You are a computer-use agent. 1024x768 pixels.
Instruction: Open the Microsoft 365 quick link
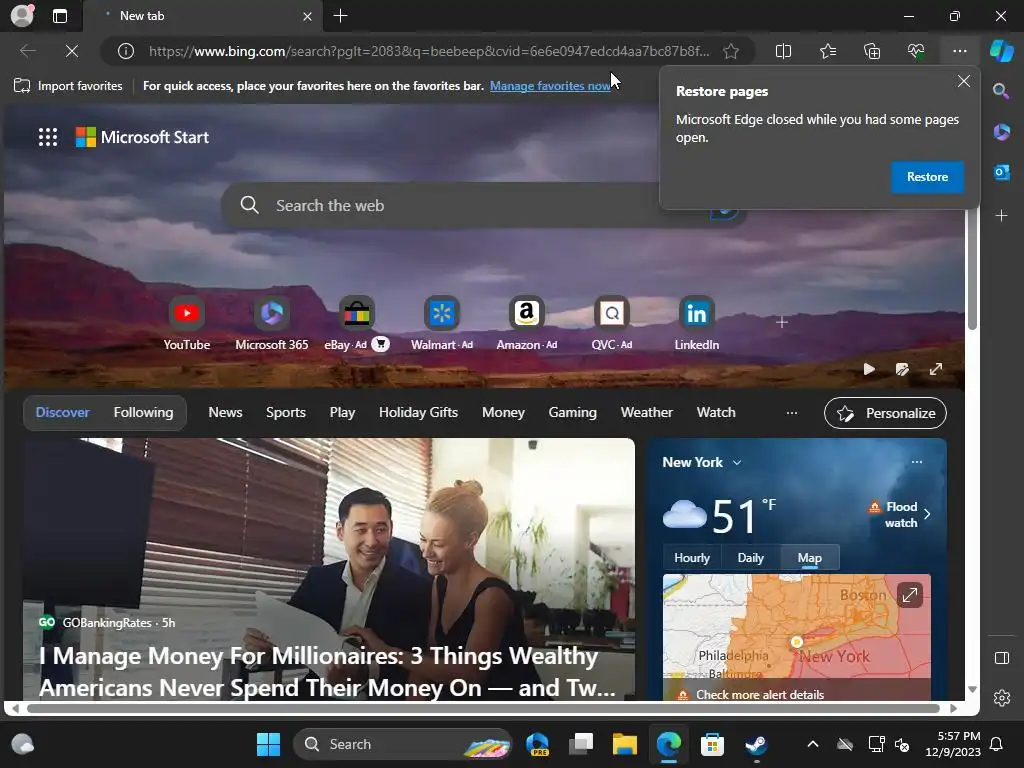272,324
